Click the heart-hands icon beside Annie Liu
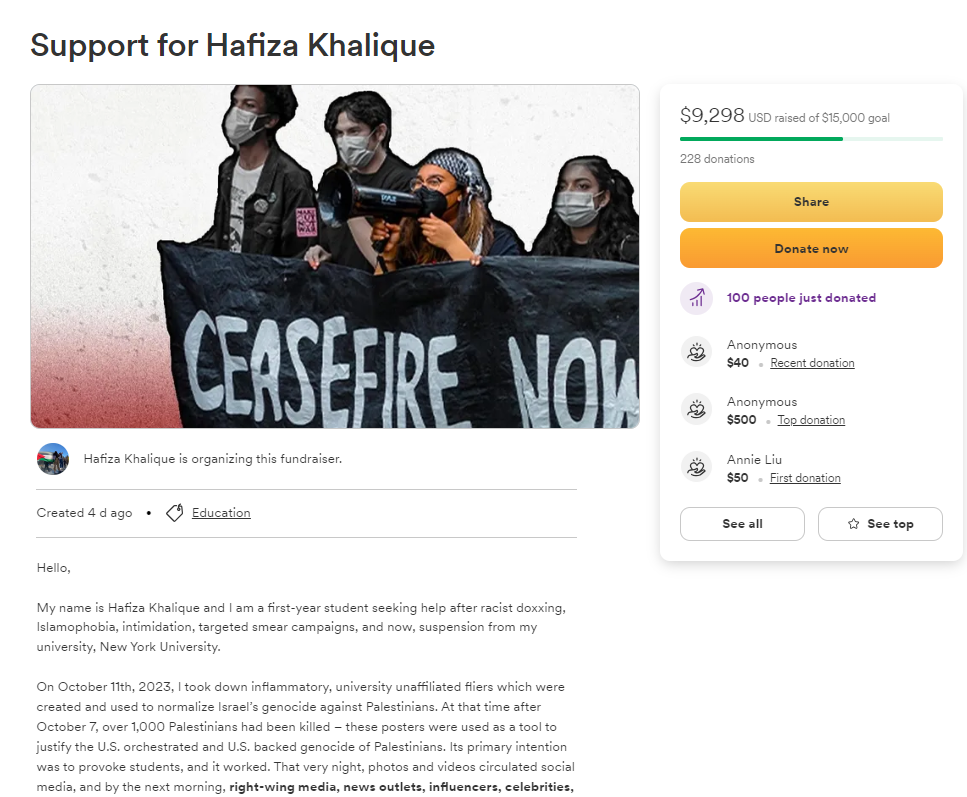The height and width of the screenshot is (797, 967). pos(696,467)
